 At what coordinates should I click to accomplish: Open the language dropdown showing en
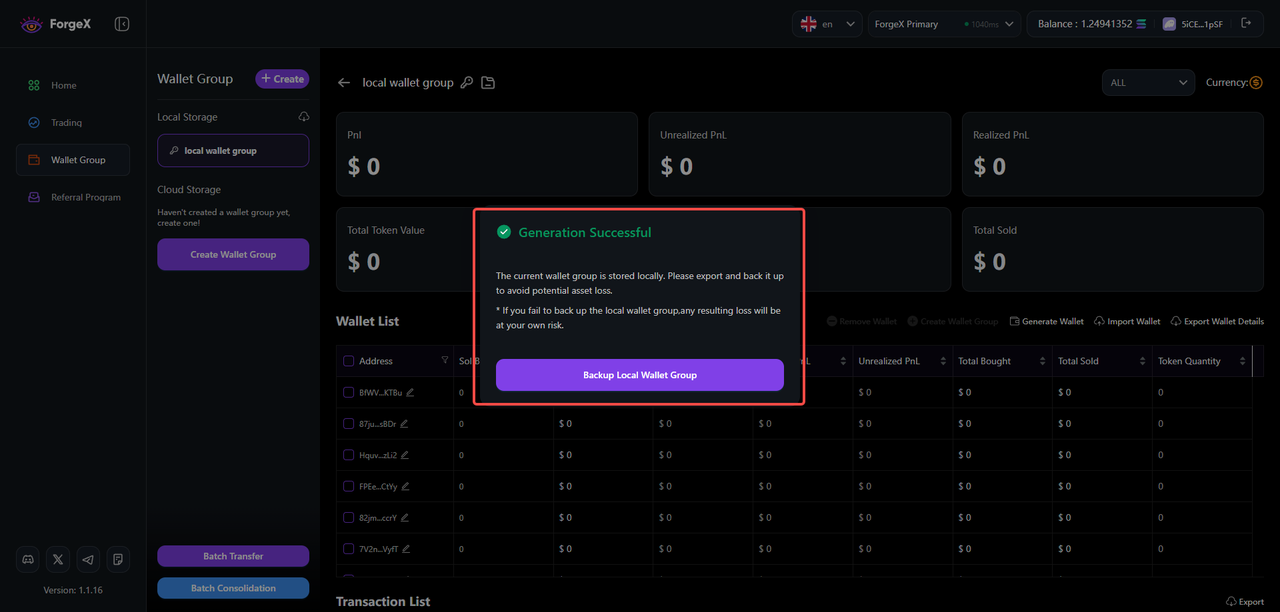coord(827,24)
